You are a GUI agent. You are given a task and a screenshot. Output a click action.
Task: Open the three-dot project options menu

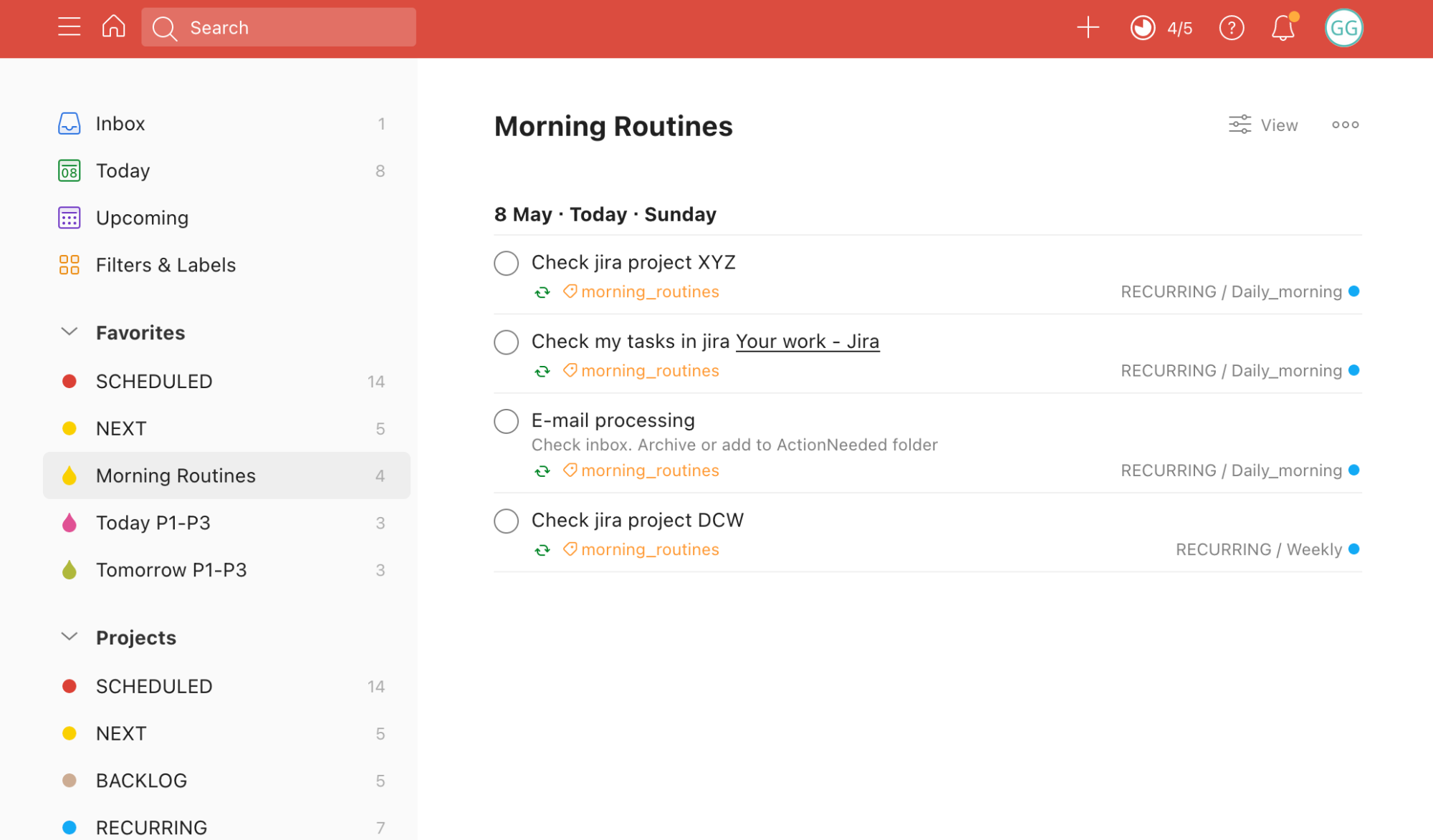[1344, 124]
